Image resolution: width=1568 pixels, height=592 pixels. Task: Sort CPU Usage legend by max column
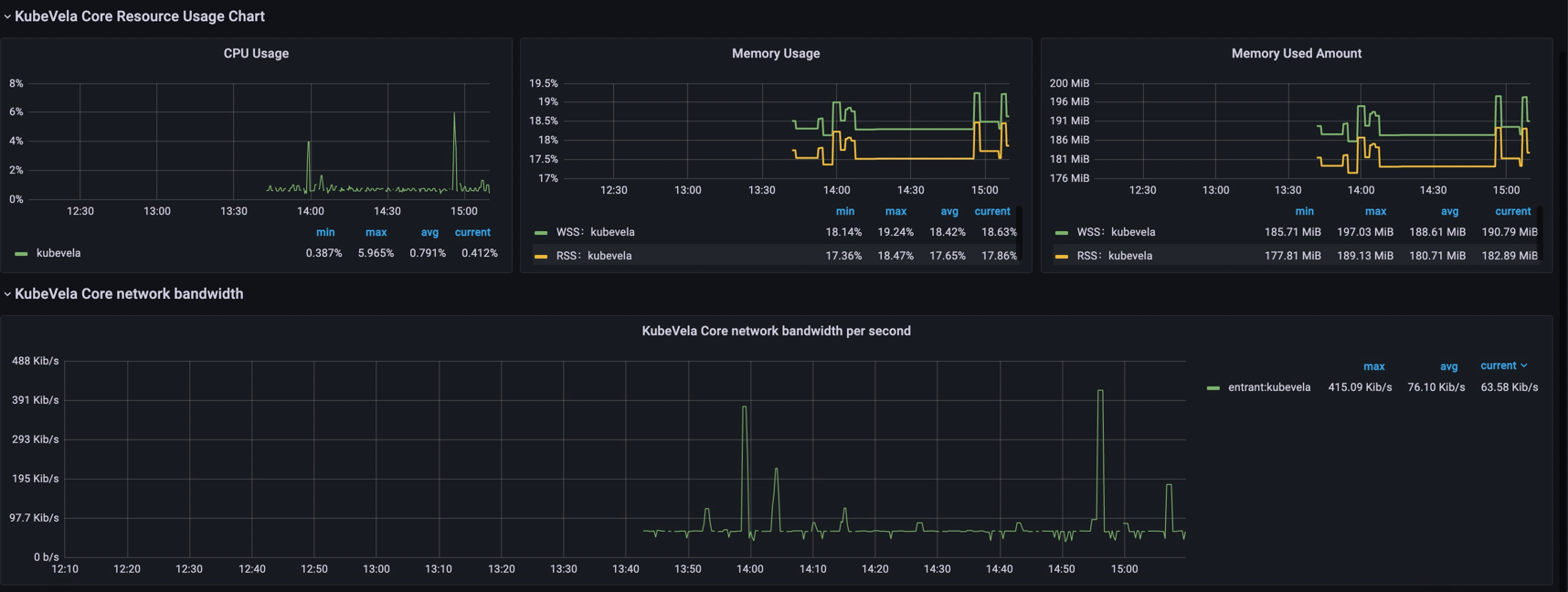(x=376, y=232)
